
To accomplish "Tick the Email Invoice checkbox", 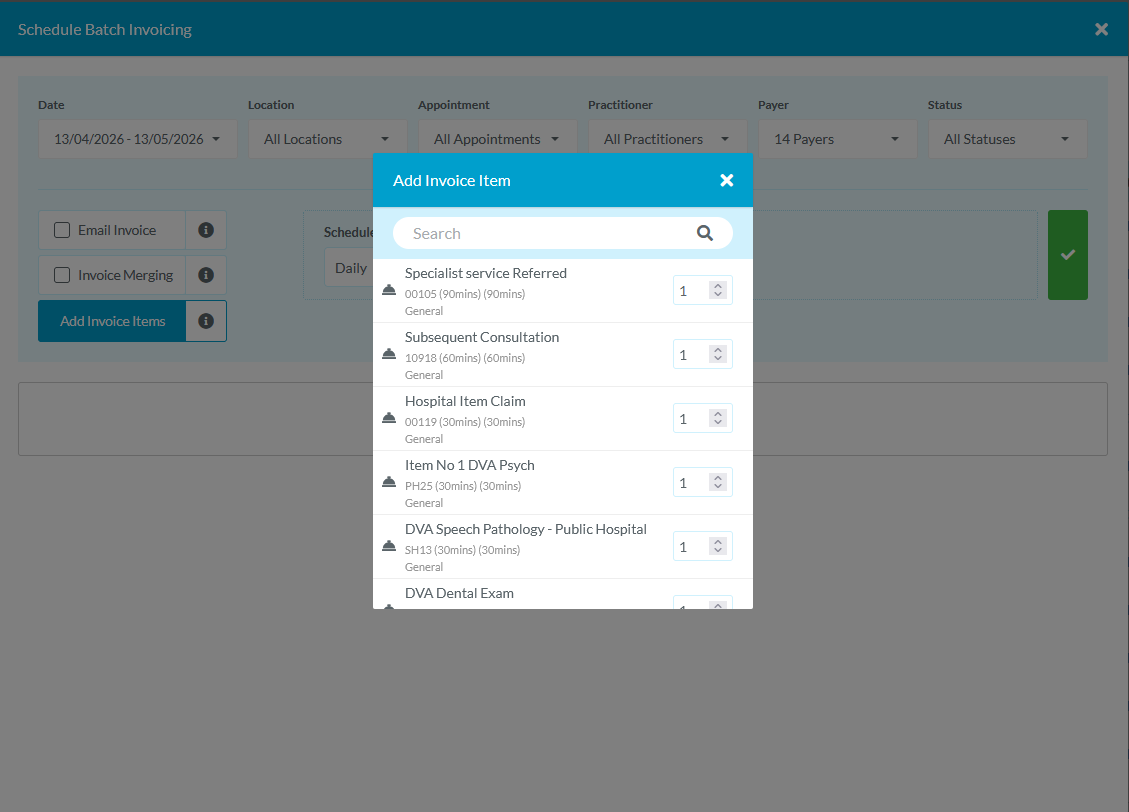I will (62, 230).
